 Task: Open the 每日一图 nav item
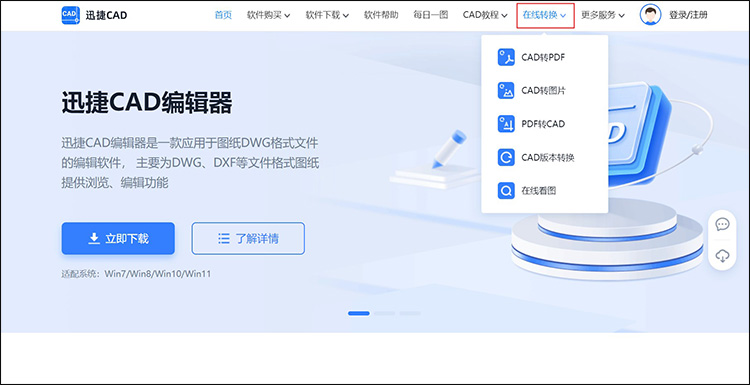tap(430, 15)
